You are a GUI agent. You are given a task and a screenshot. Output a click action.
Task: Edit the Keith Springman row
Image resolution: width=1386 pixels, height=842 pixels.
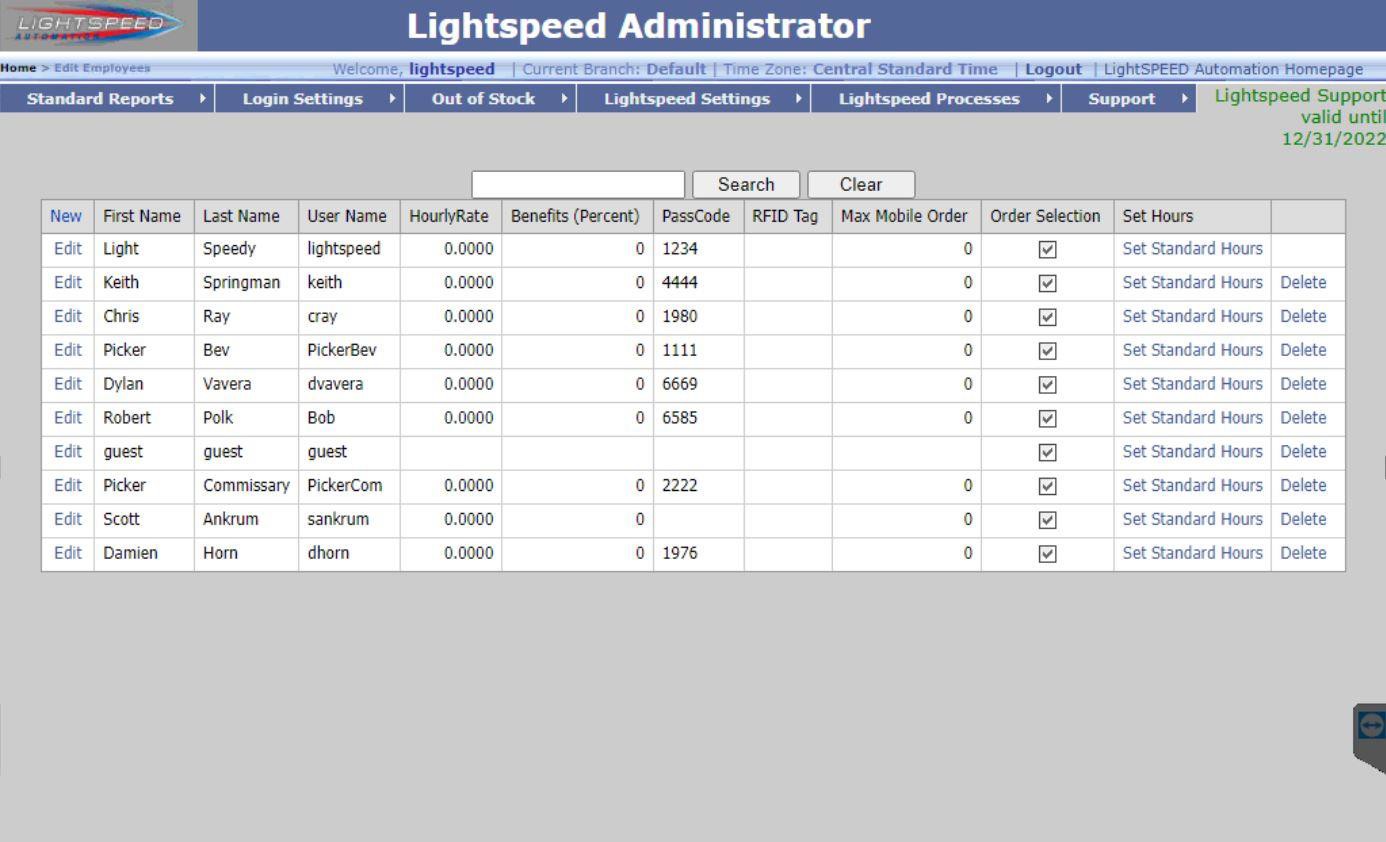click(68, 282)
